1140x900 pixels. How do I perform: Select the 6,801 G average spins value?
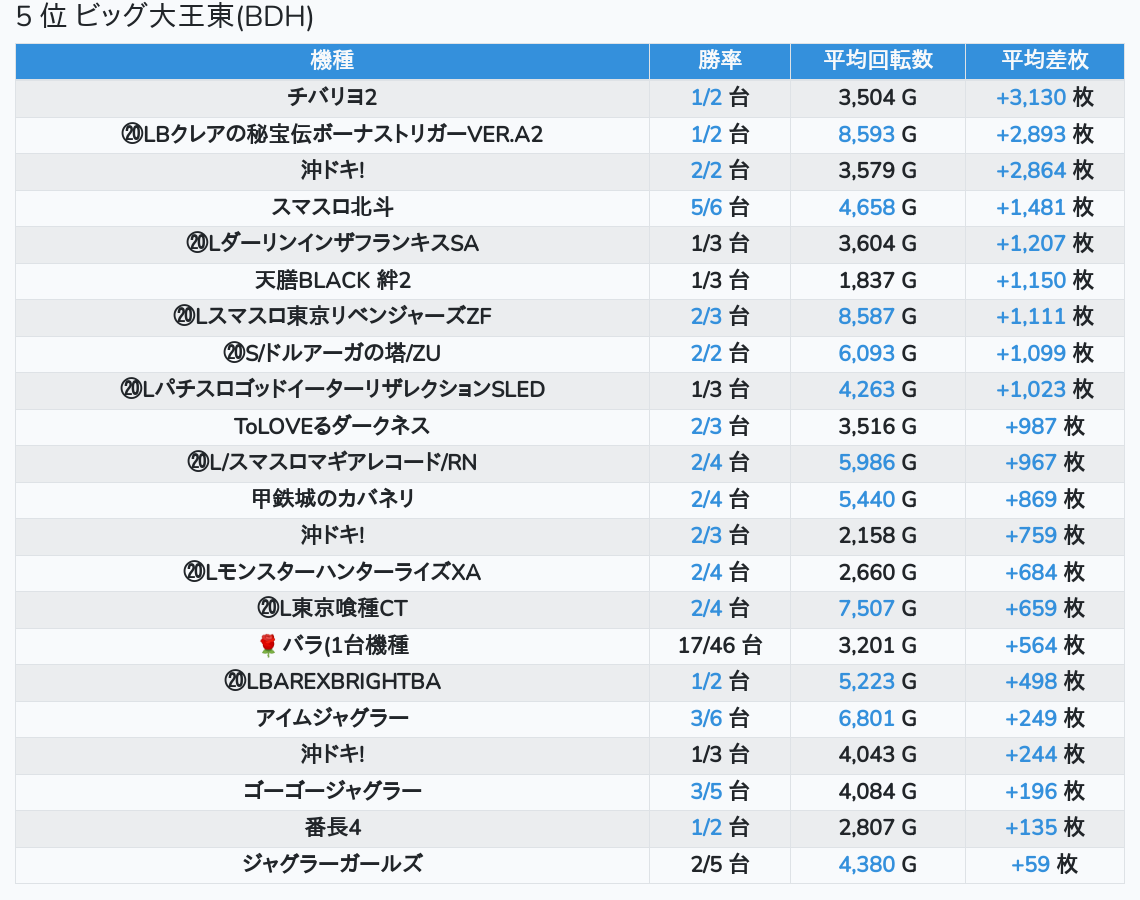(x=878, y=718)
